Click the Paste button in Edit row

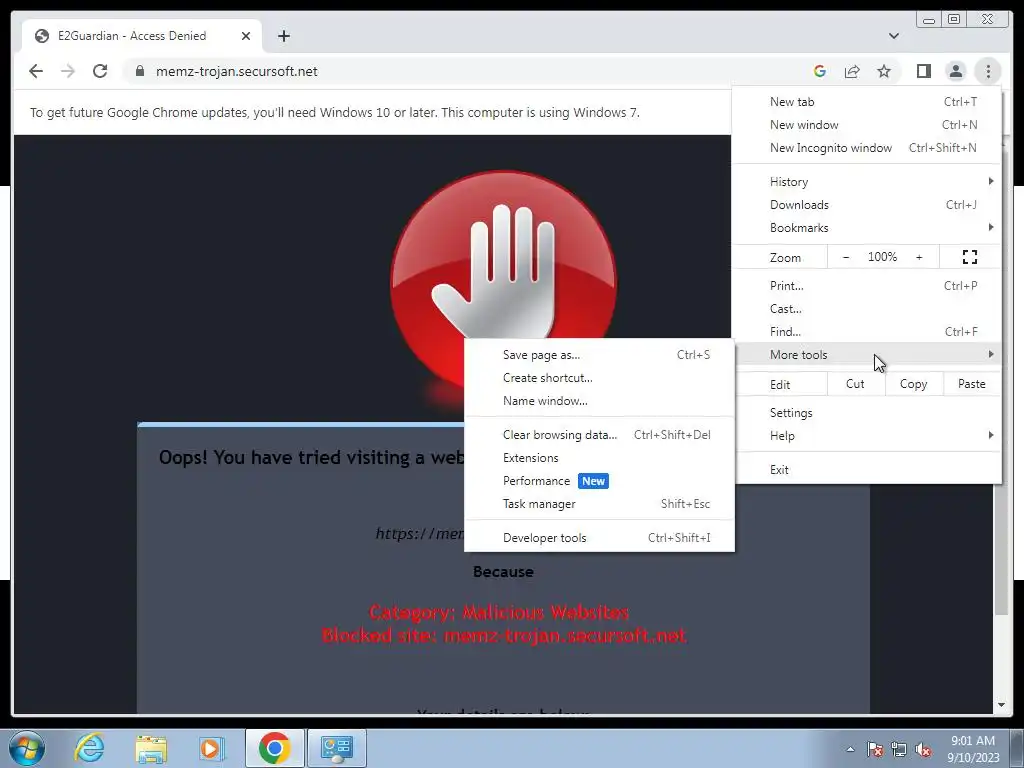coord(972,384)
